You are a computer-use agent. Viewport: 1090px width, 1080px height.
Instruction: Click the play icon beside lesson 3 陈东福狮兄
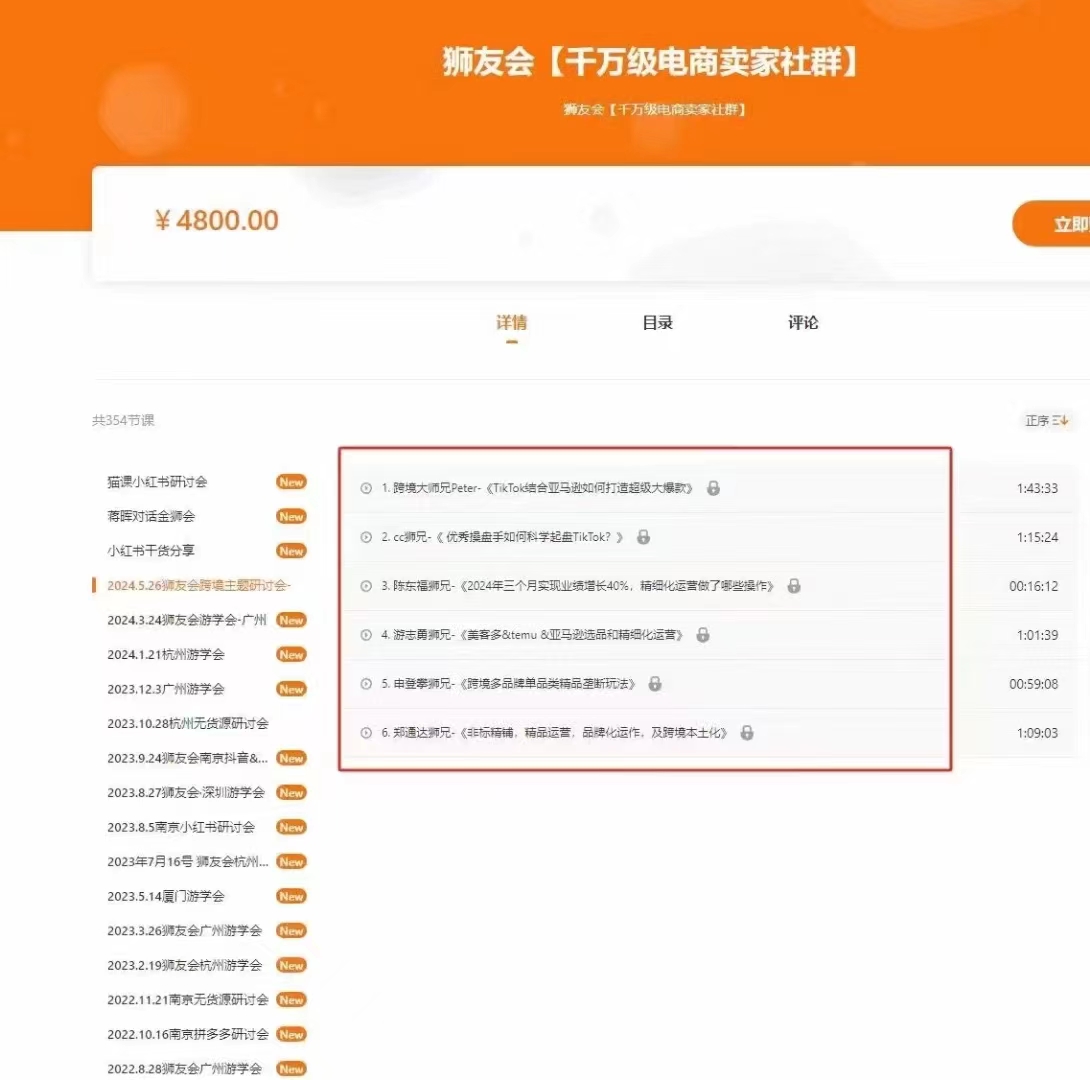366,586
